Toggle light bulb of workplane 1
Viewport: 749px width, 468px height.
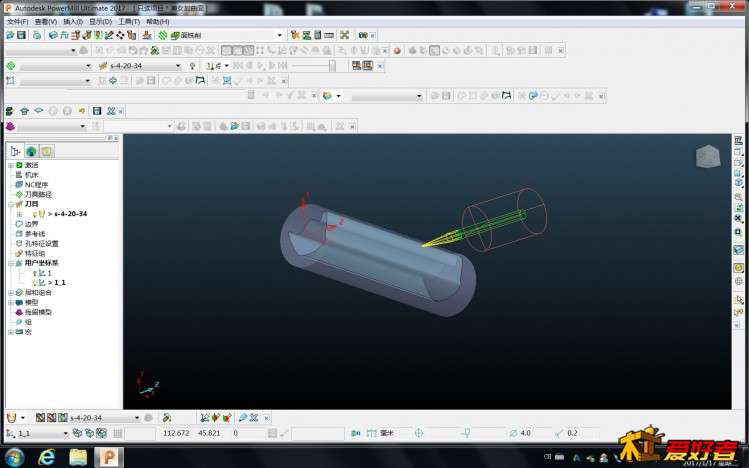point(35,273)
